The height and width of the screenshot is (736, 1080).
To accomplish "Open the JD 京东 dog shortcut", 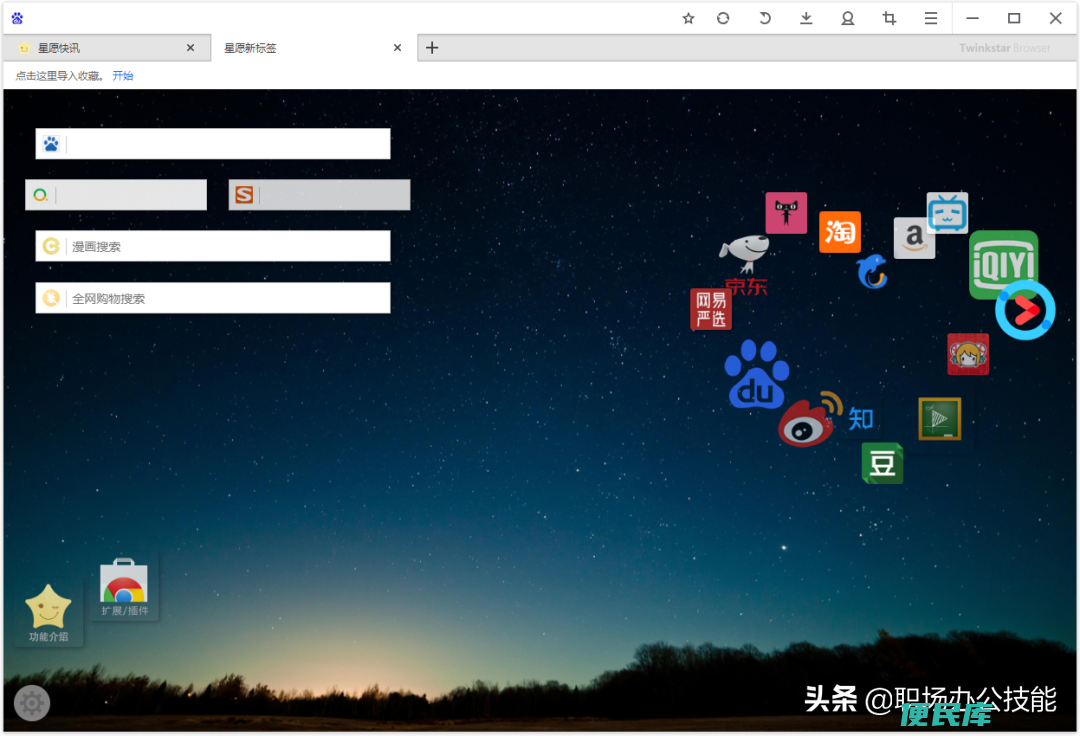I will click(745, 266).
